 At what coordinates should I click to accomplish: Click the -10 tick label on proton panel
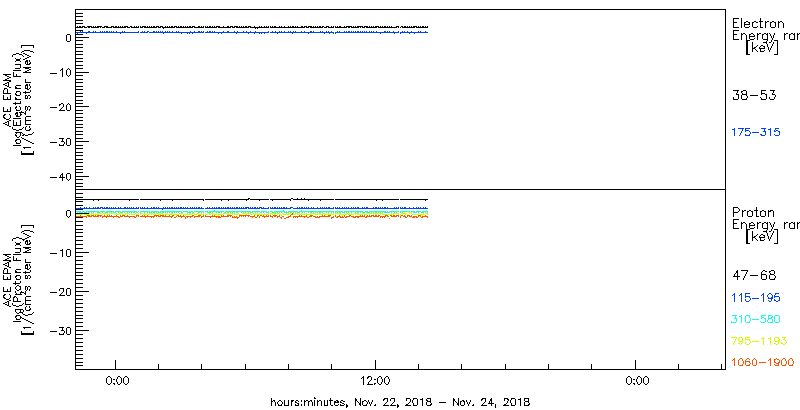pyautogui.click(x=60, y=252)
